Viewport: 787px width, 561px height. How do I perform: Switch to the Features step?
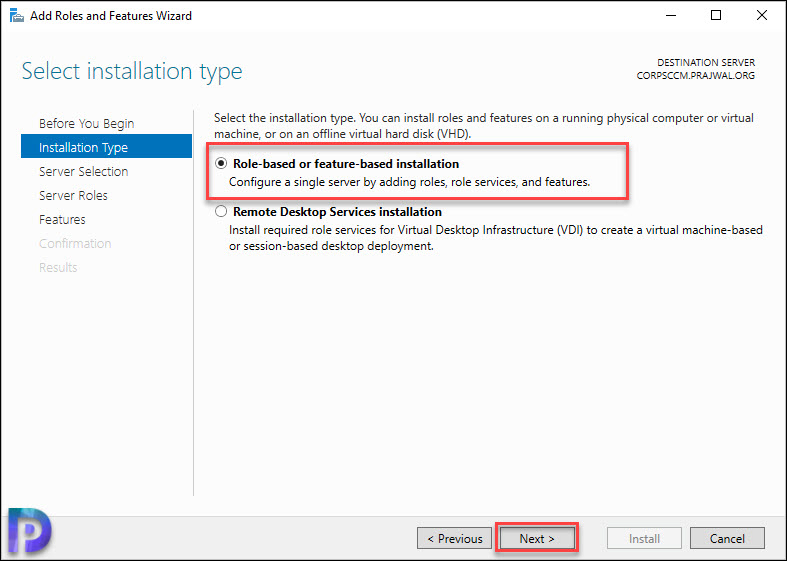click(62, 220)
